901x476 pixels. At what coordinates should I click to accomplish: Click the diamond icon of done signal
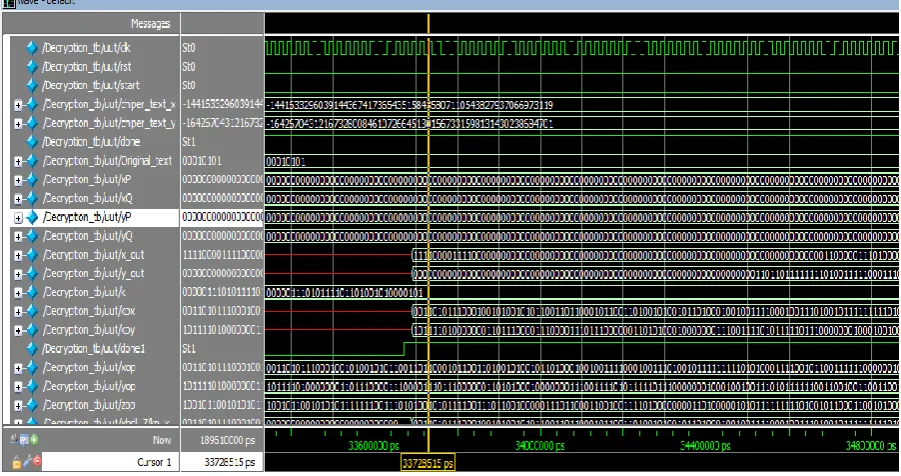coord(32,142)
